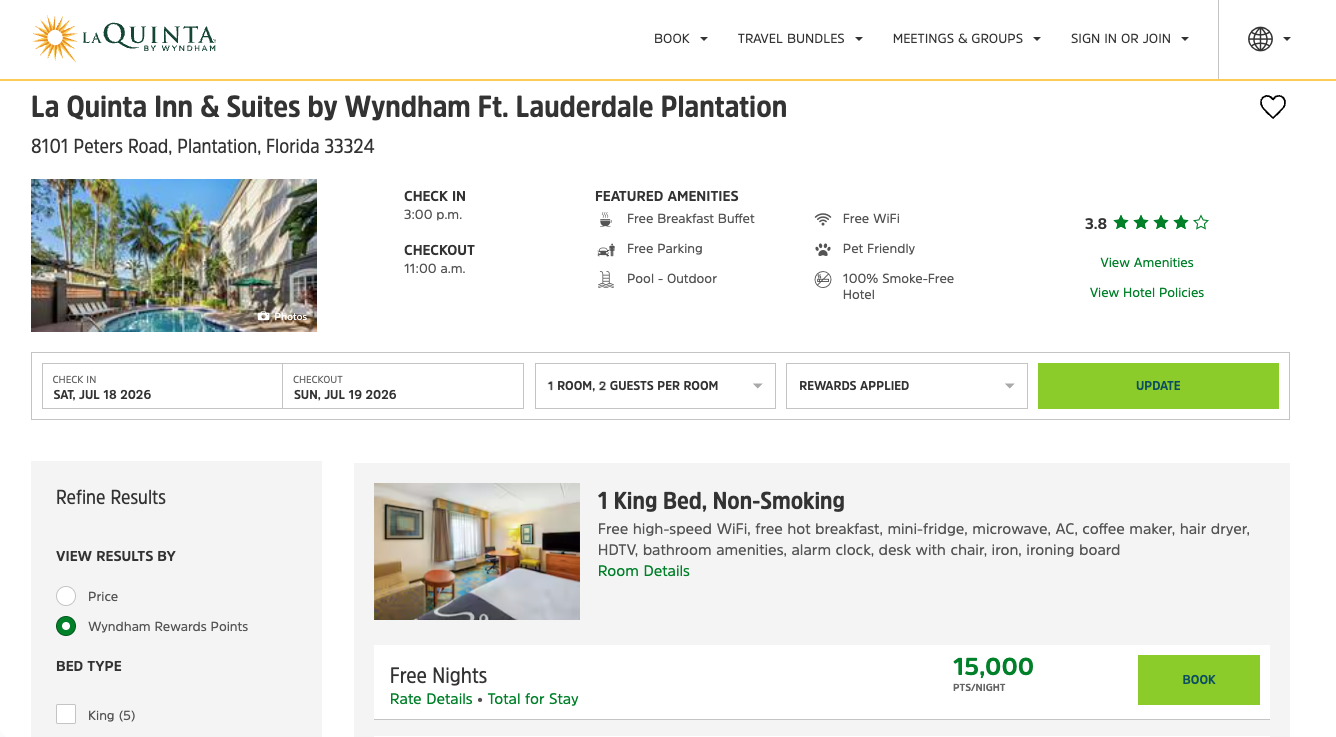The width and height of the screenshot is (1336, 737).
Task: Select the Wyndham Rewards Points radio button
Action: click(x=66, y=626)
